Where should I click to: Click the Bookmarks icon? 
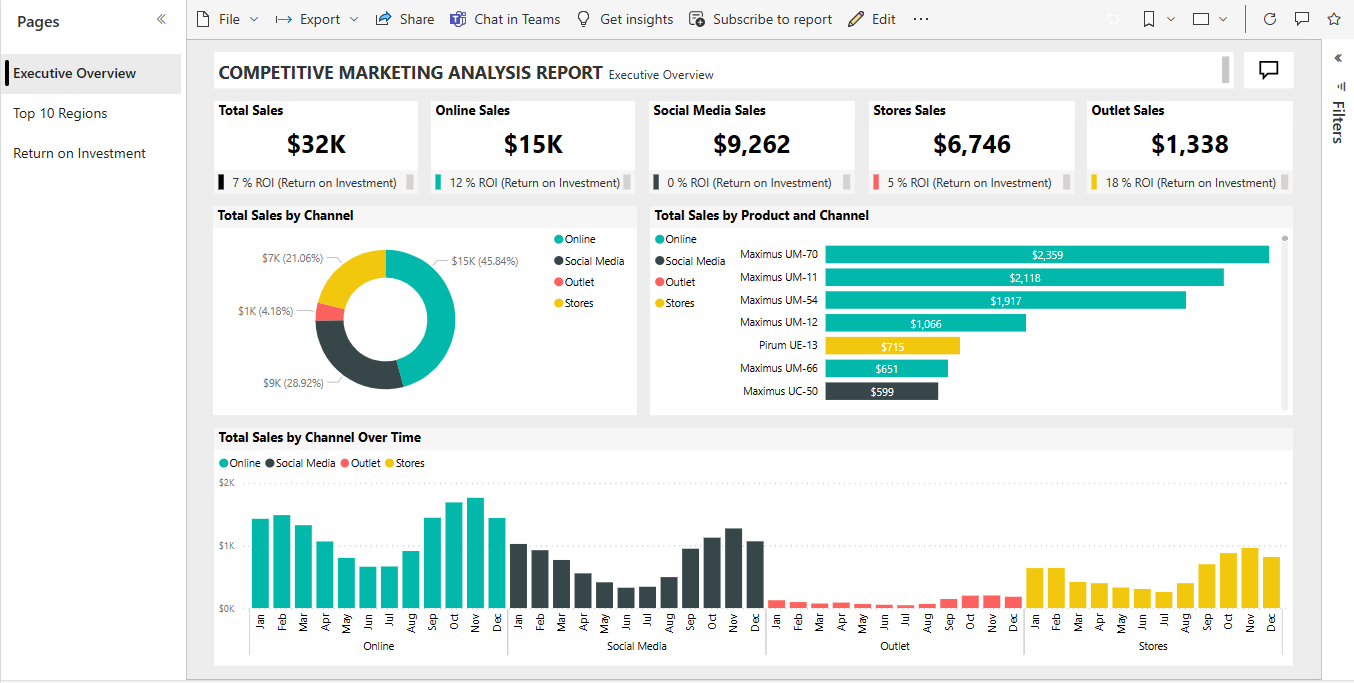1147,19
